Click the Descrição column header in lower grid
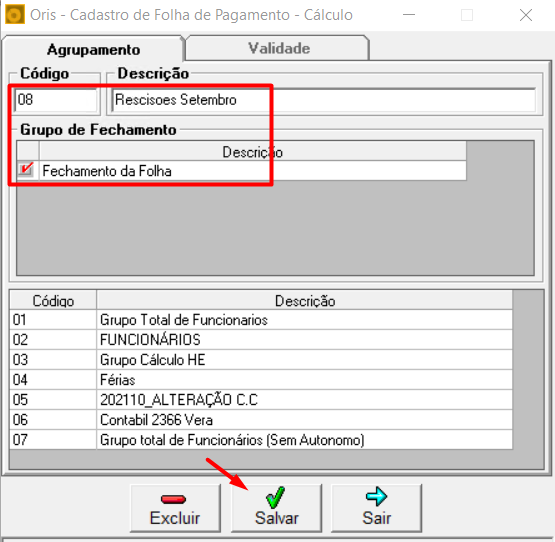 click(x=305, y=301)
